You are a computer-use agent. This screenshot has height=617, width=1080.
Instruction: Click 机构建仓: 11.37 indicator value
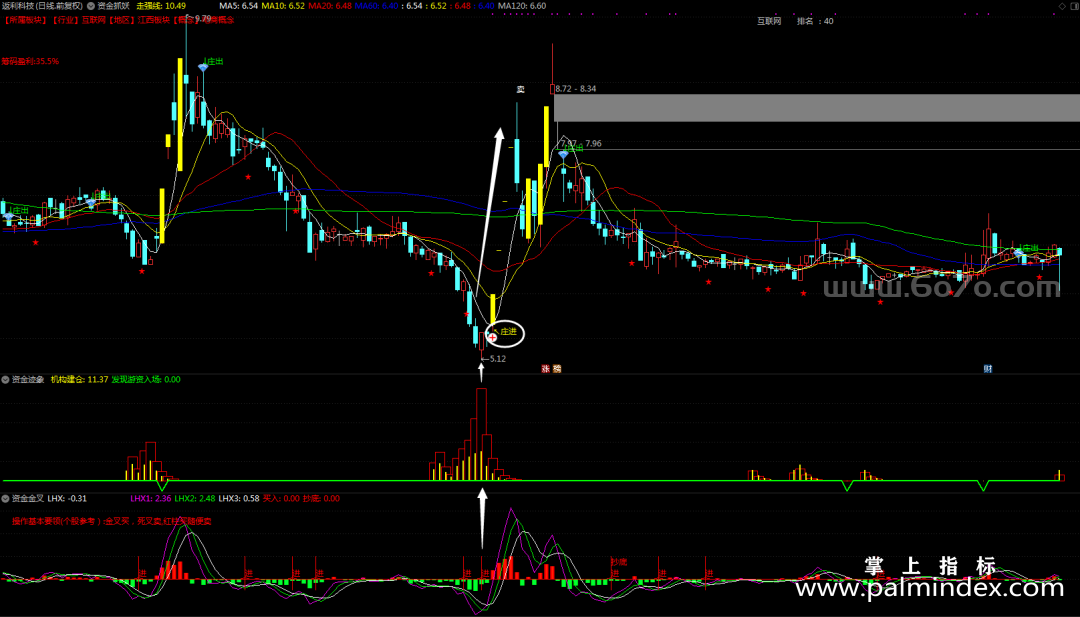[x=79, y=379]
